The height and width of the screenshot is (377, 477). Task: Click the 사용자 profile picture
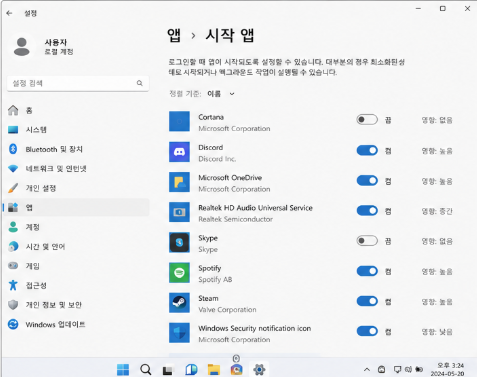22,47
